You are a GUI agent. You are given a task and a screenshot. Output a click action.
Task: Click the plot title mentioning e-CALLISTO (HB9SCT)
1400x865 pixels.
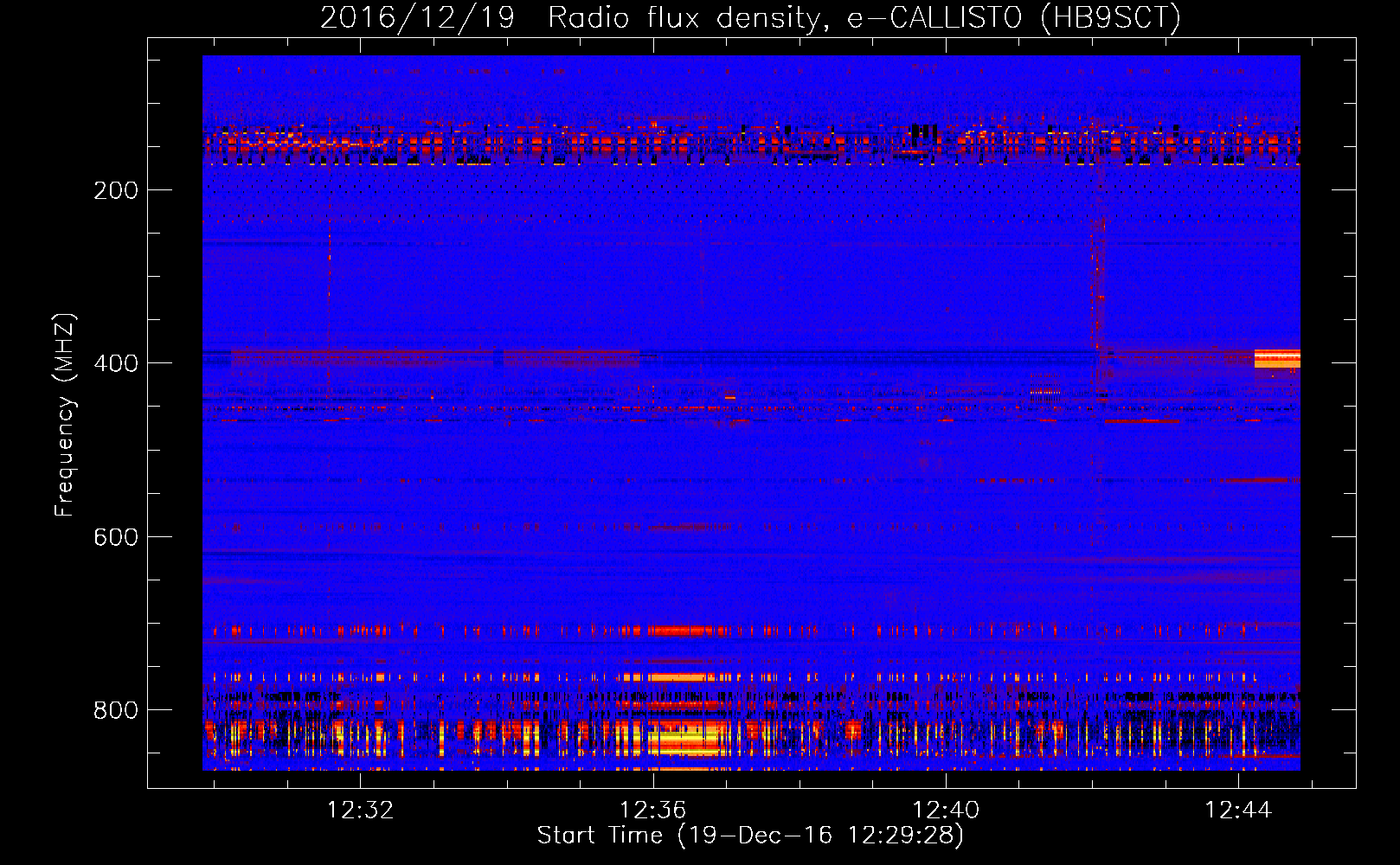pos(750,17)
